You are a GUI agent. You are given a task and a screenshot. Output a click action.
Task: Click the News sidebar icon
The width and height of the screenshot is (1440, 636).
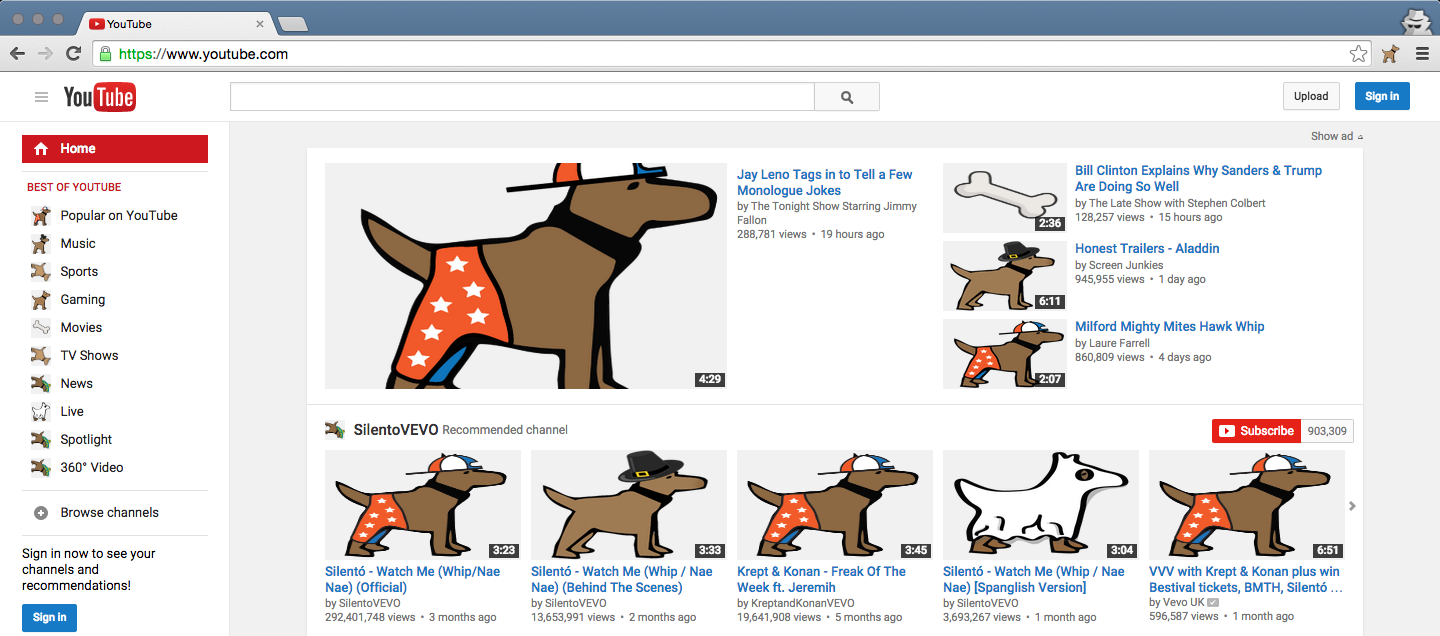pyautogui.click(x=41, y=383)
